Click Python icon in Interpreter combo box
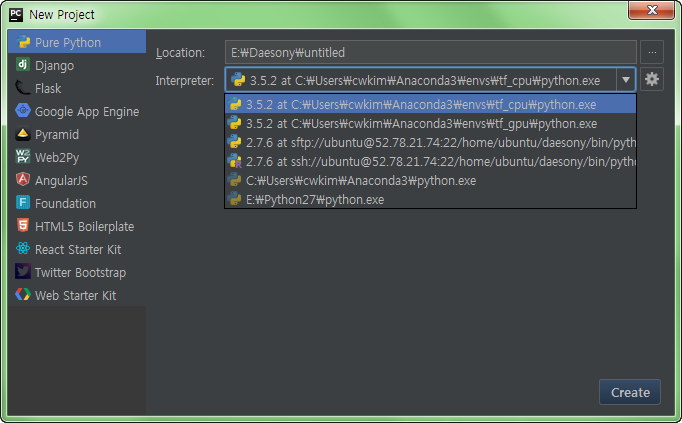 point(238,80)
